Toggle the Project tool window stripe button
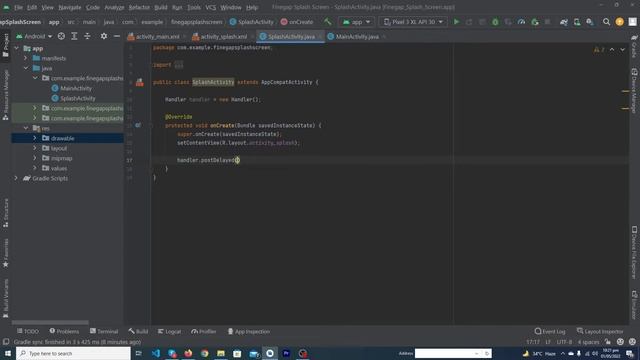Viewport: 640px width, 360px height. pyautogui.click(x=6, y=45)
